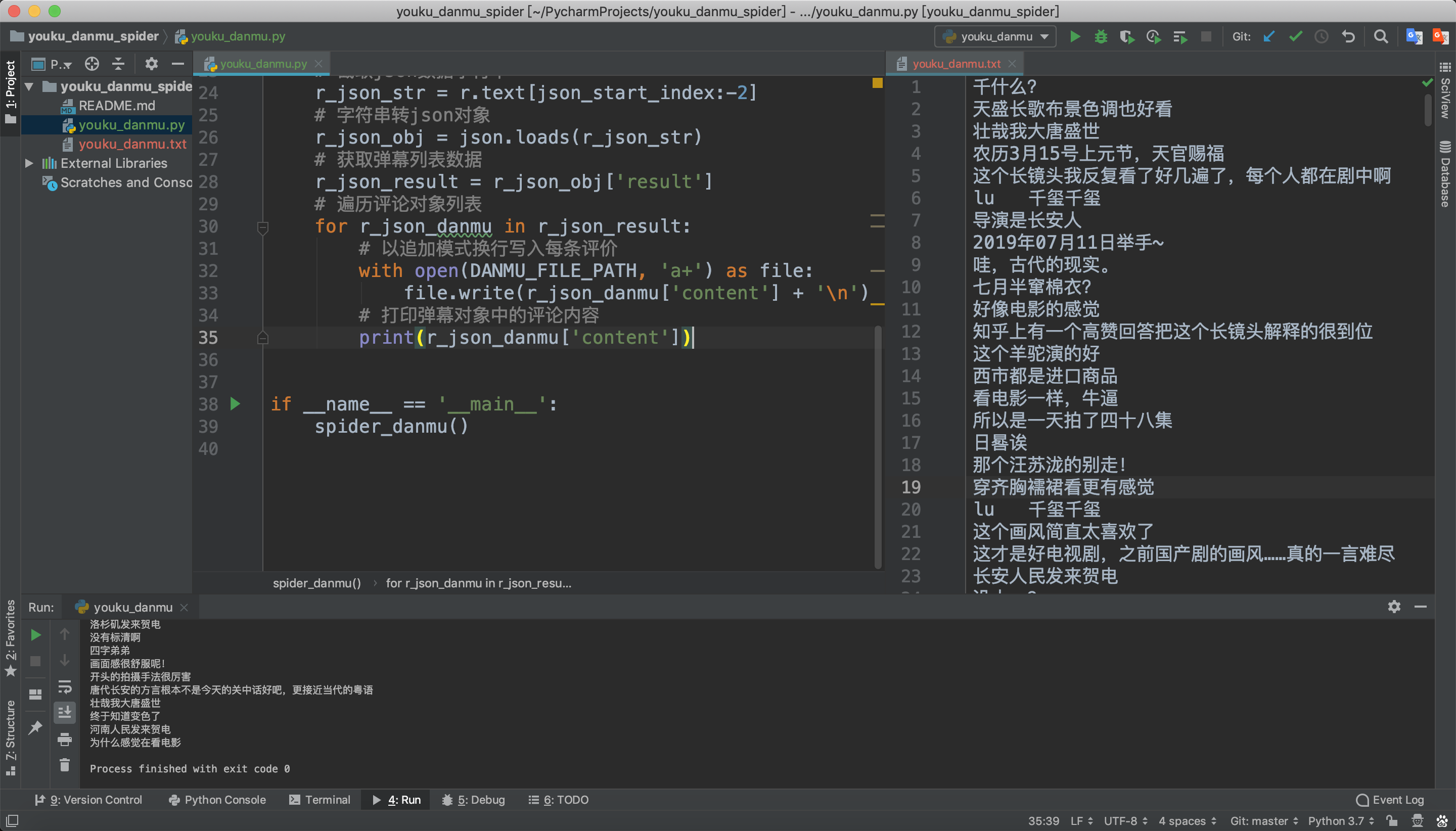The image size is (1456, 831).
Task: Select README.md in project tree
Action: pos(116,106)
